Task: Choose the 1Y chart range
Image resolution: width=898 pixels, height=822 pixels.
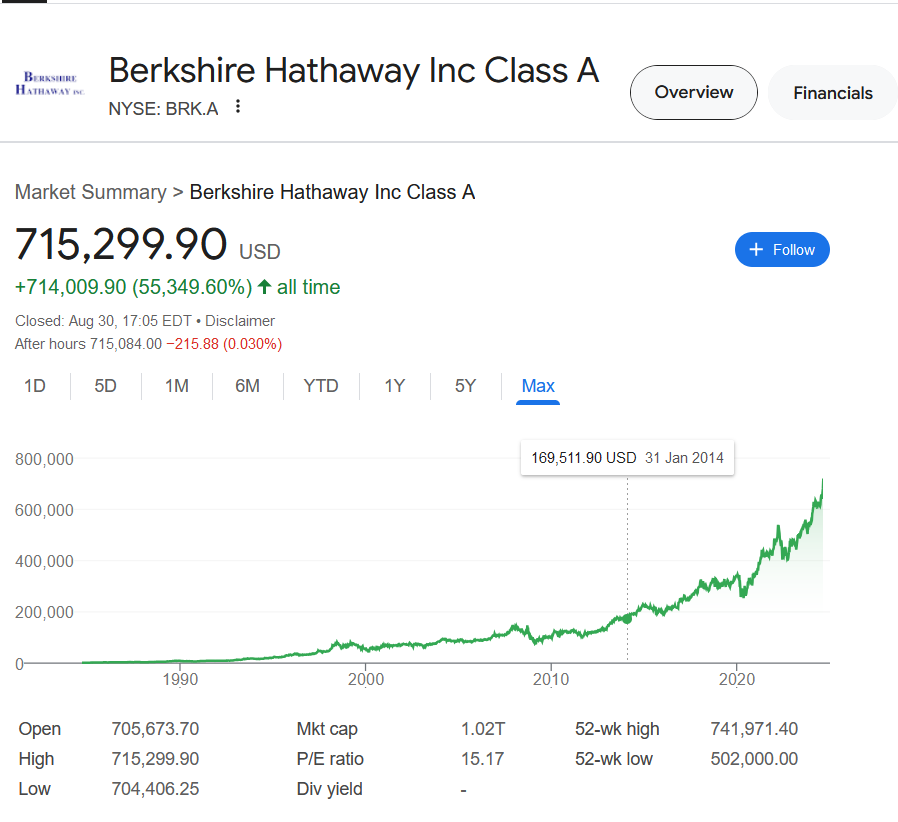Action: (395, 386)
